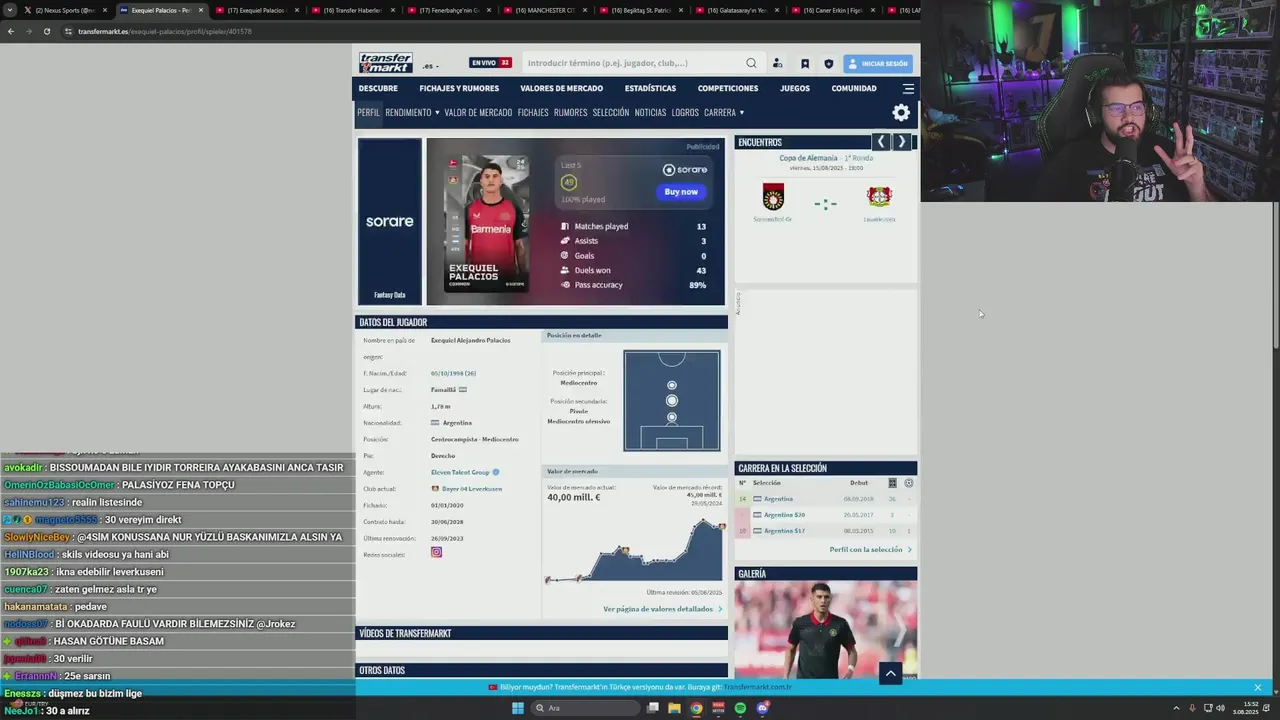Select the Noticias profile tab
The image size is (1280, 720).
(650, 112)
